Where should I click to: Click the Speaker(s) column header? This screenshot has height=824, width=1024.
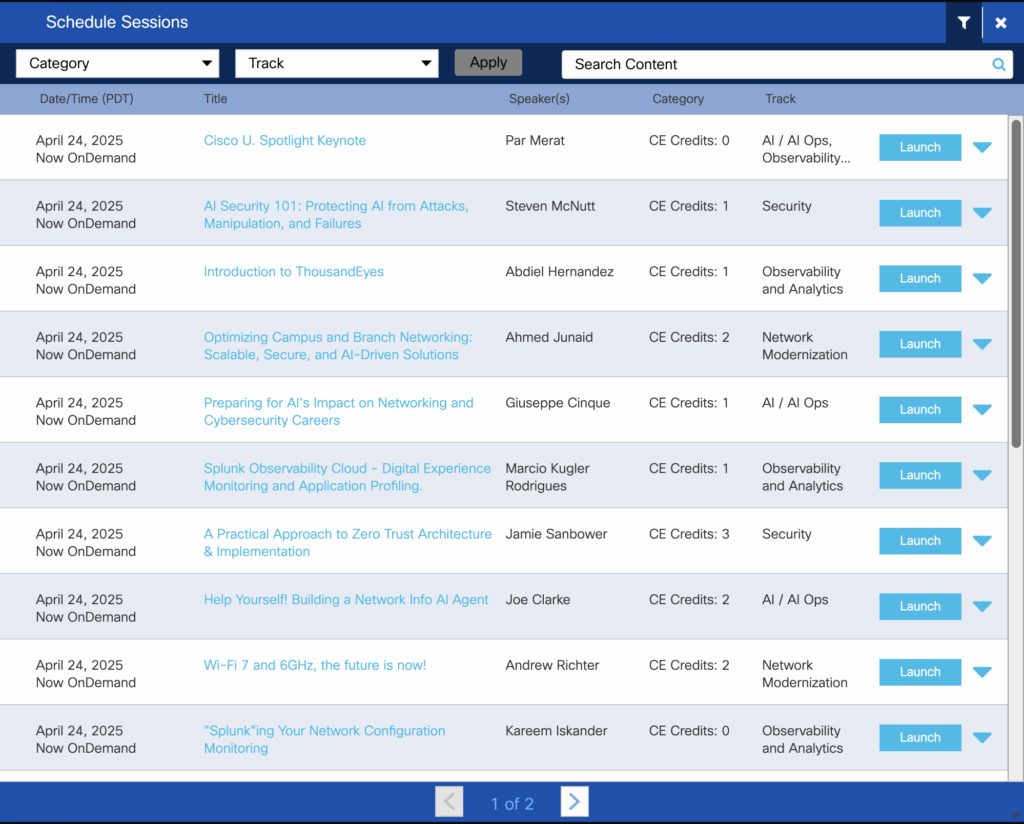click(539, 99)
